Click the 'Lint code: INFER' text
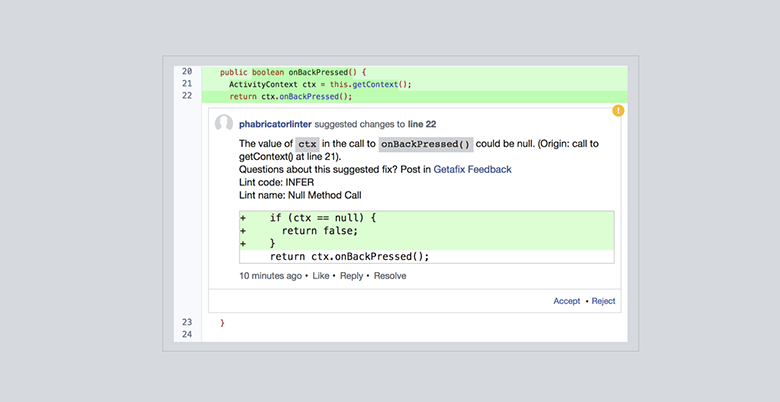This screenshot has width=780, height=402. [x=277, y=183]
